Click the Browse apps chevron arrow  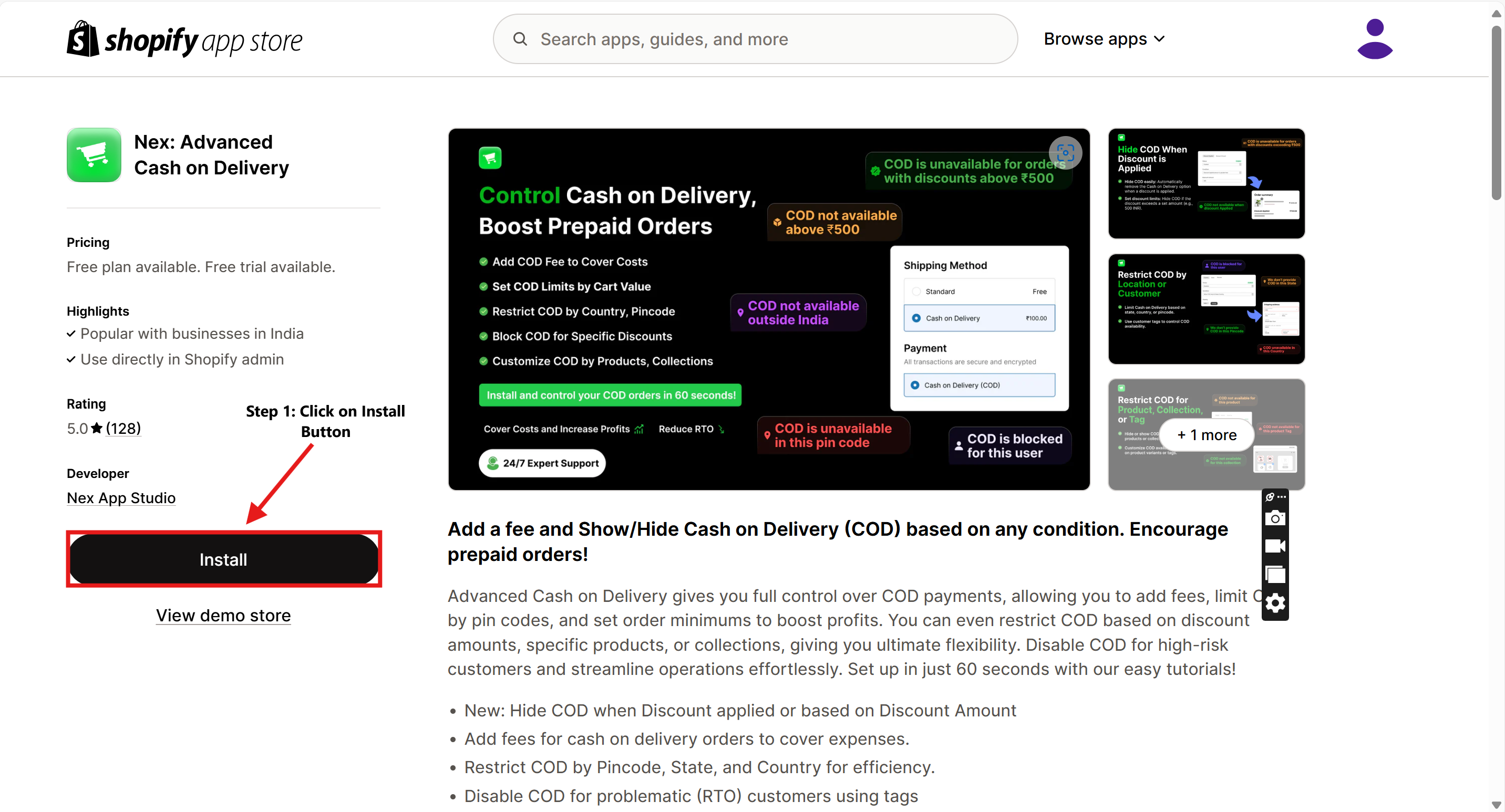point(1160,39)
